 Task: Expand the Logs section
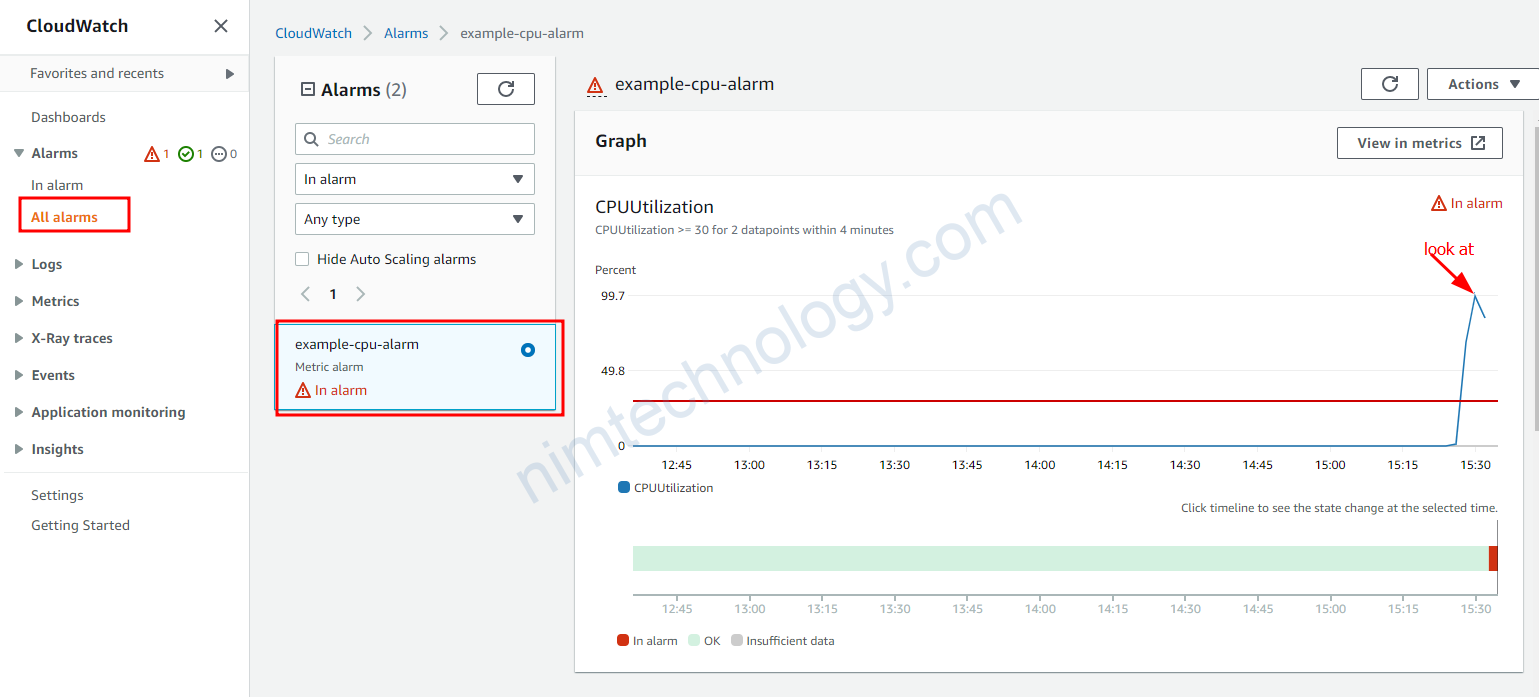pos(19,264)
